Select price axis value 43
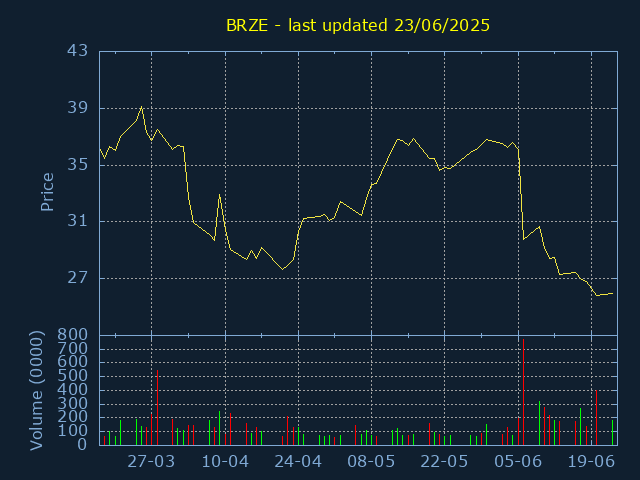This screenshot has width=640, height=480. [77, 51]
